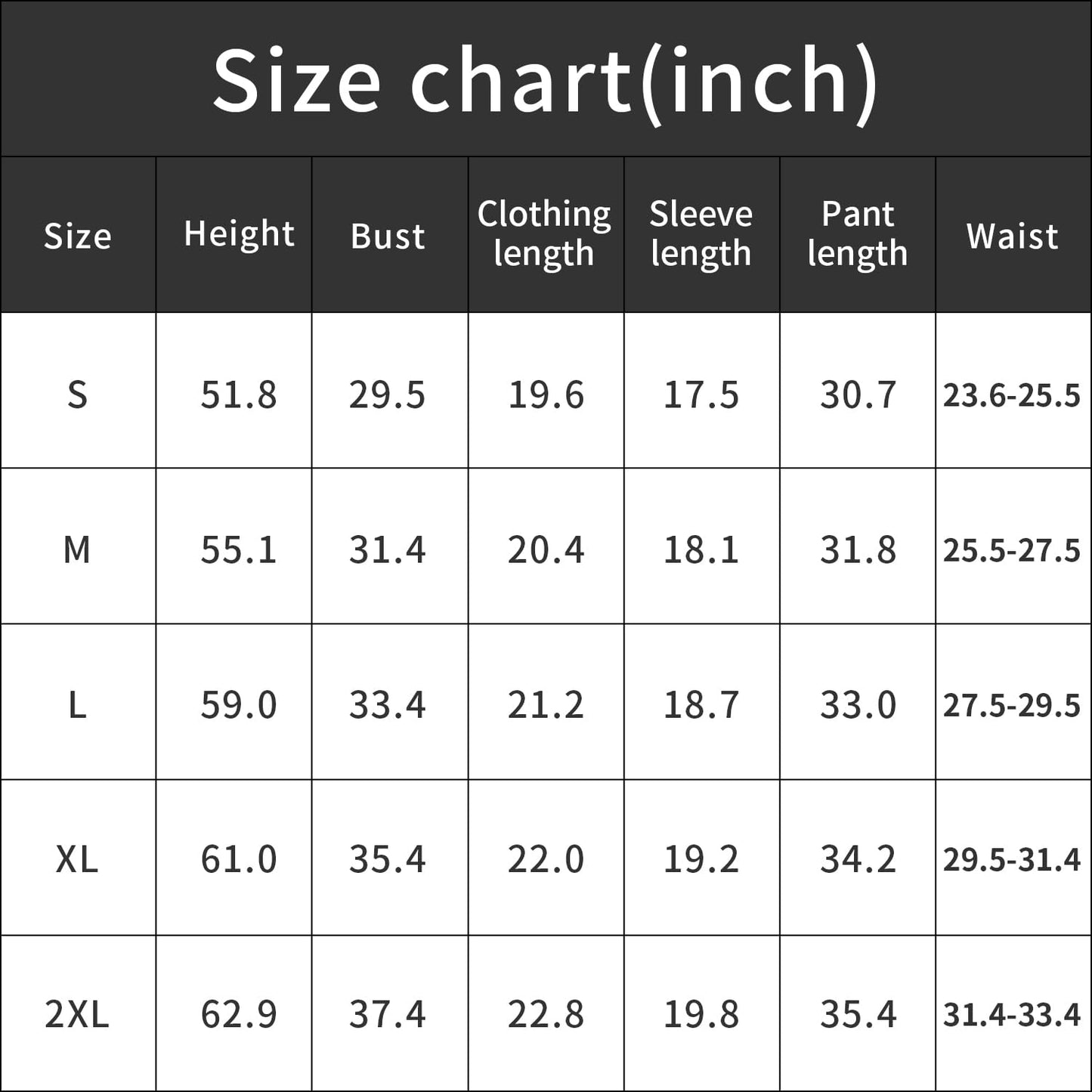Click the Waist column header
The width and height of the screenshot is (1092, 1092).
point(1013,236)
